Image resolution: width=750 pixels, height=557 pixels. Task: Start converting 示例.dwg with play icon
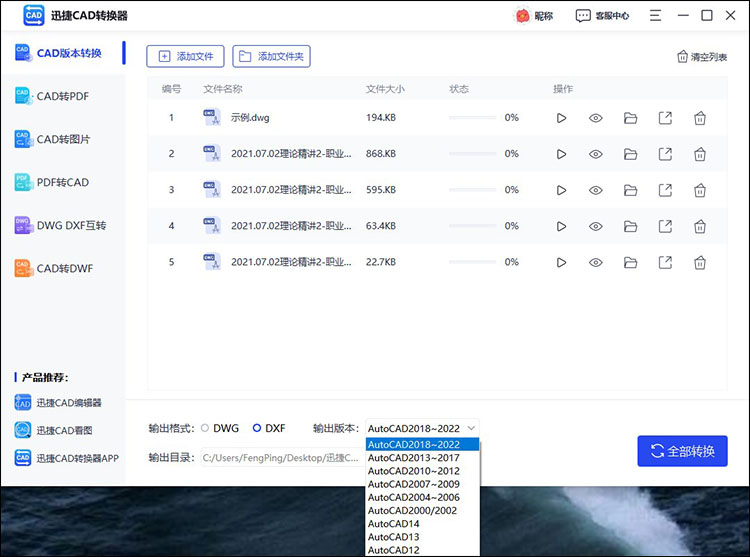point(561,118)
